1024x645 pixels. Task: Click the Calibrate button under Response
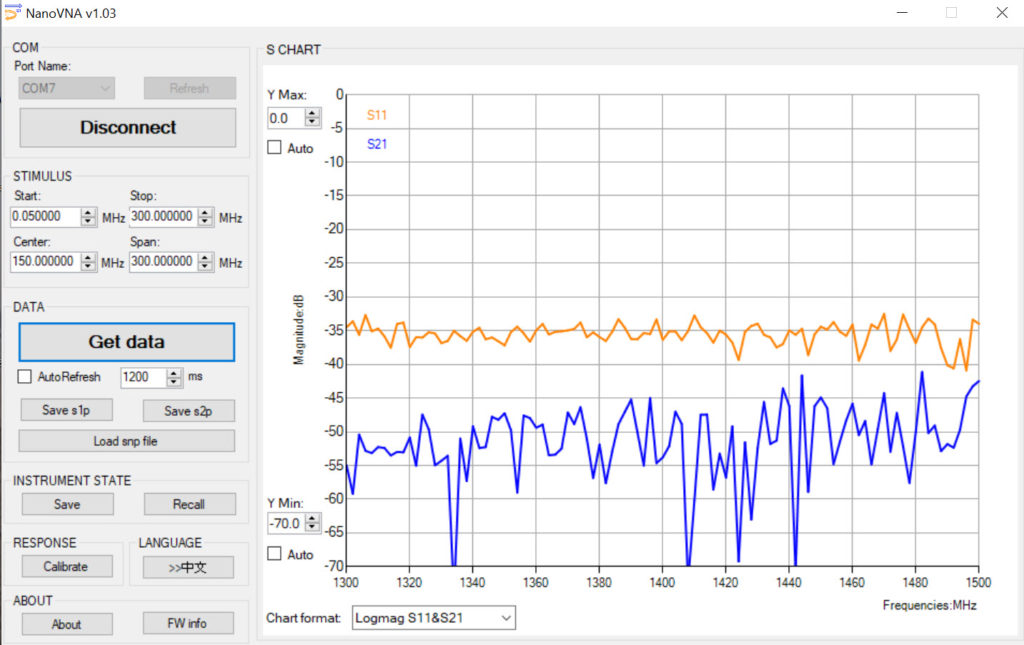pos(67,567)
